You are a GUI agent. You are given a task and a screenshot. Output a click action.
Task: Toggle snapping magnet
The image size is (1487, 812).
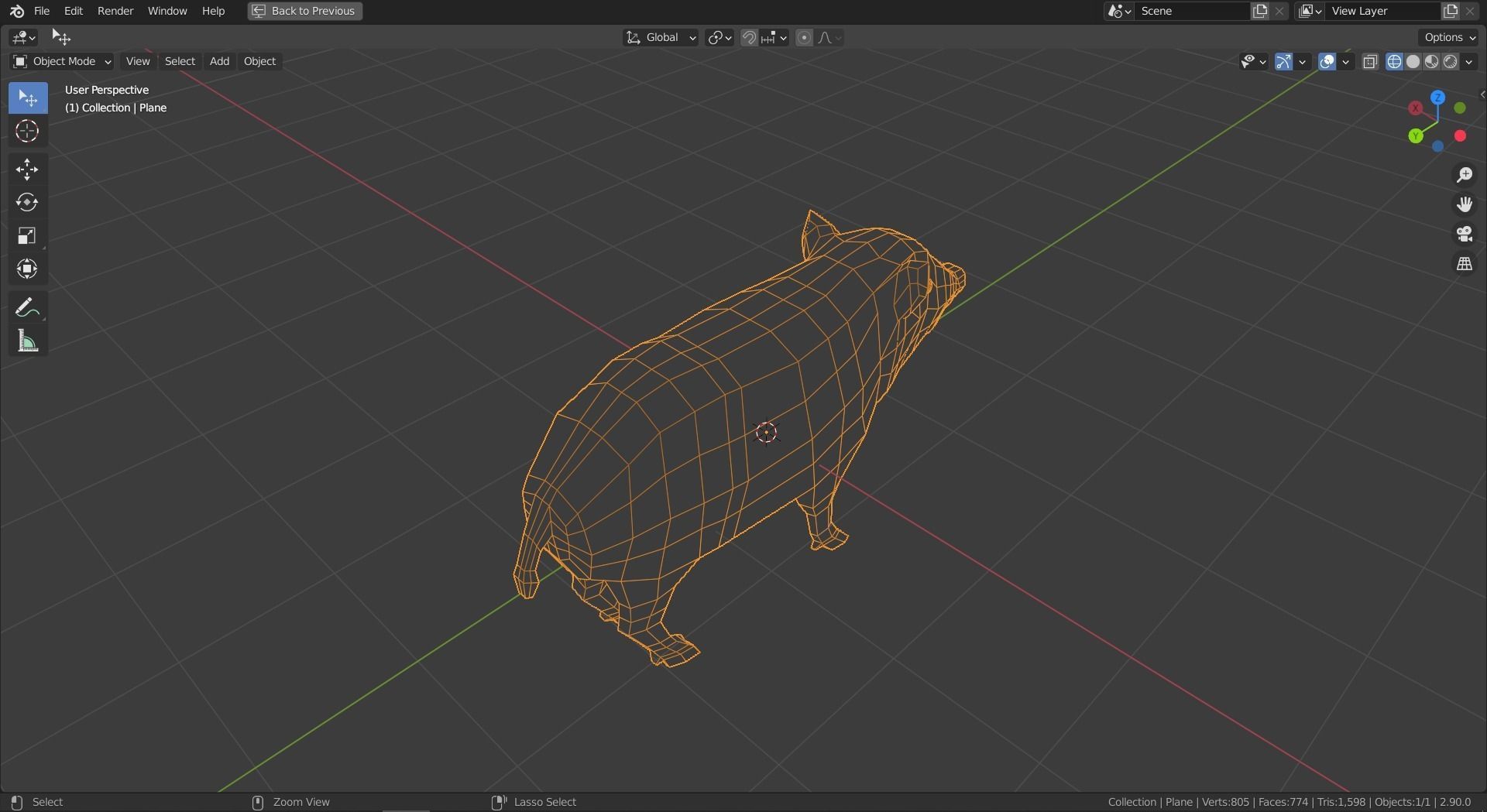[749, 37]
